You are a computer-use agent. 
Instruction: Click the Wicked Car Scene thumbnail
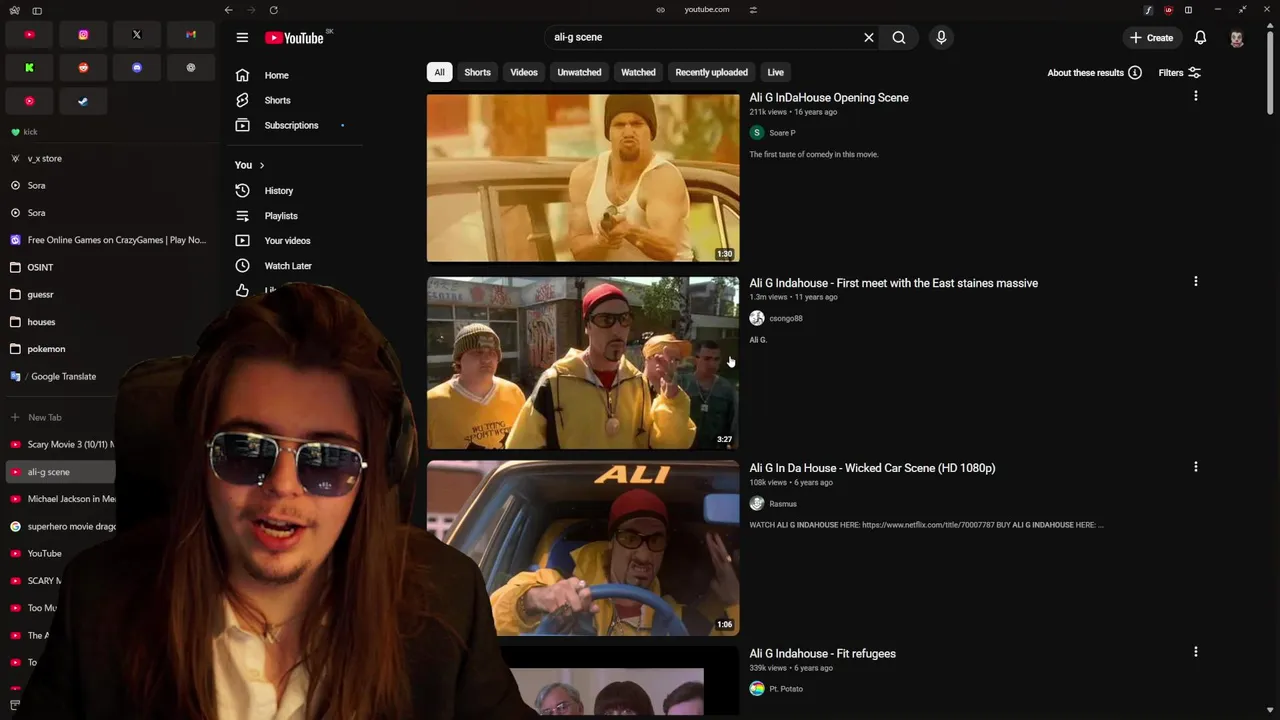coord(583,548)
